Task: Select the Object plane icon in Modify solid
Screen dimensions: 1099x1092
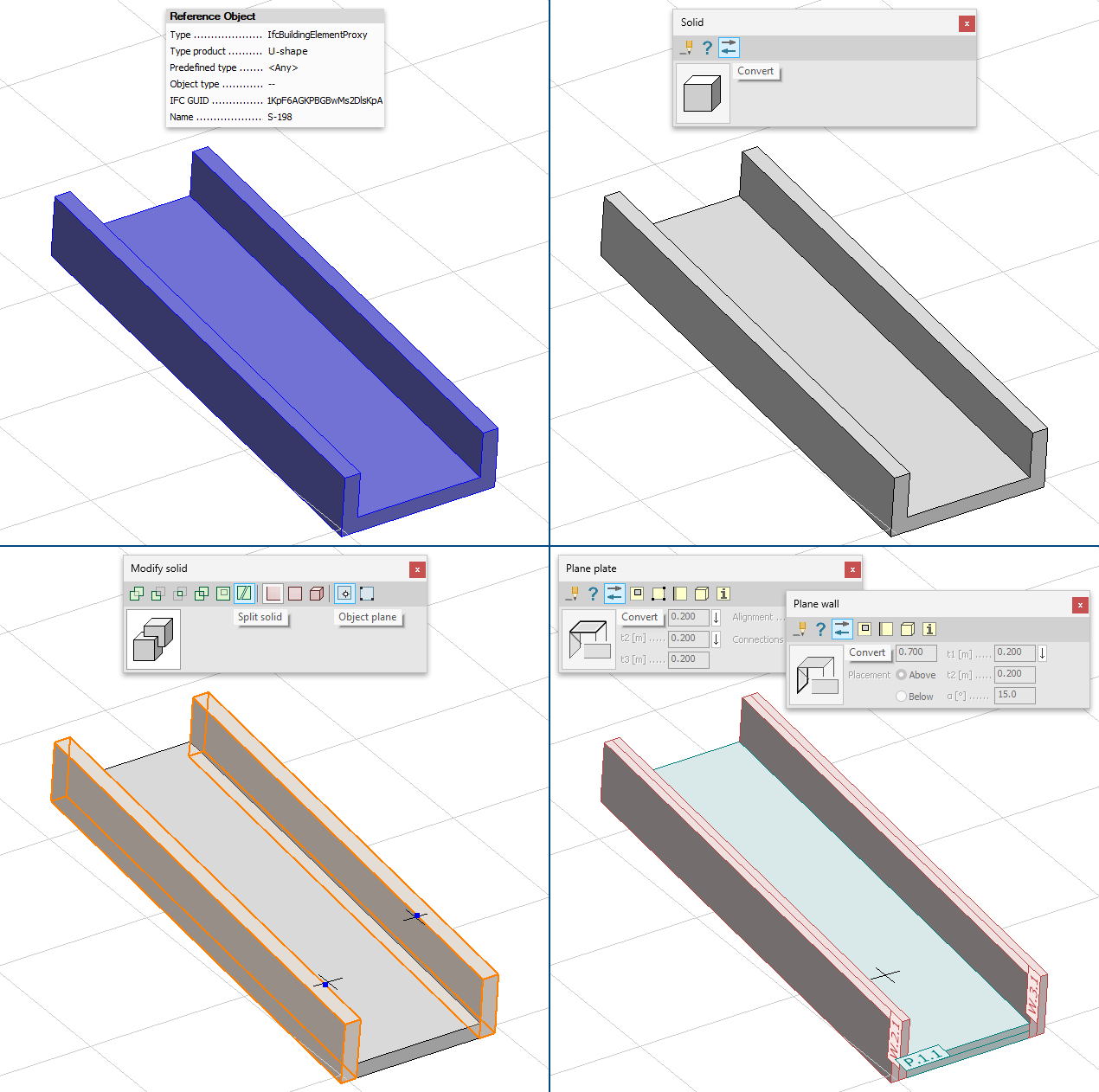Action: tap(344, 594)
